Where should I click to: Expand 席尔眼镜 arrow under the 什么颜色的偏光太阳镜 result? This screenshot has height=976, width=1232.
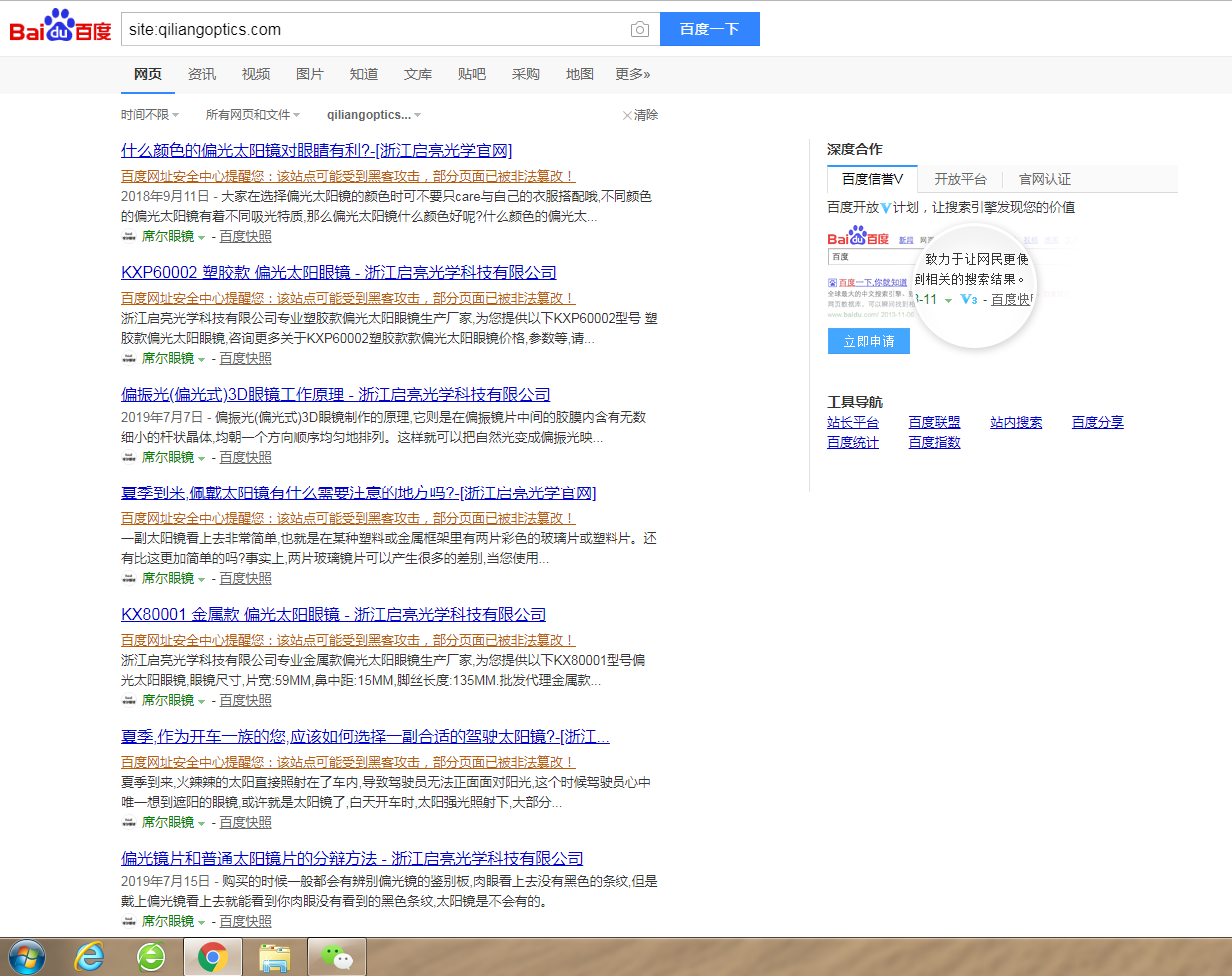pyautogui.click(x=201, y=238)
